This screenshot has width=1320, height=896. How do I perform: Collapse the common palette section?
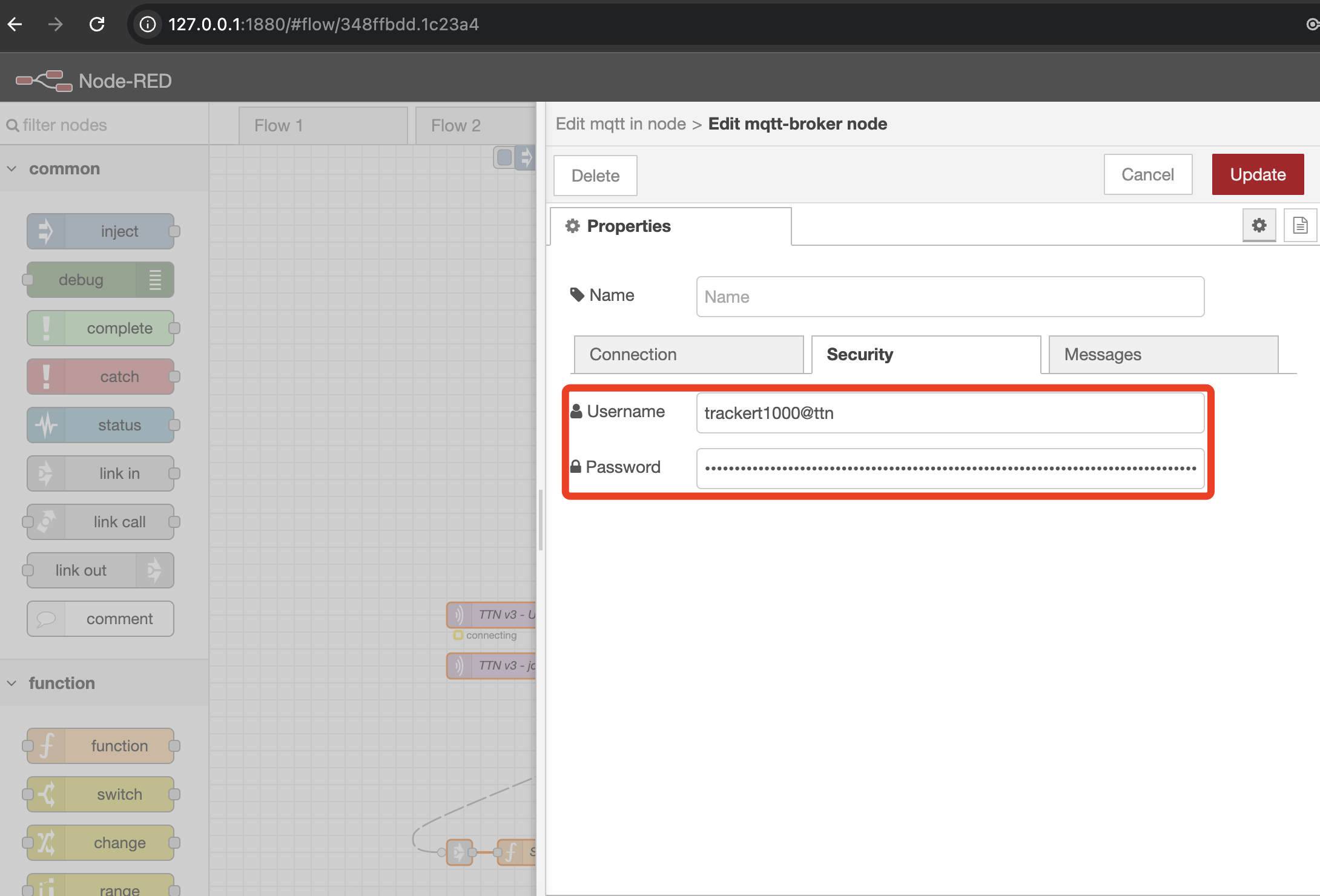click(x=12, y=168)
